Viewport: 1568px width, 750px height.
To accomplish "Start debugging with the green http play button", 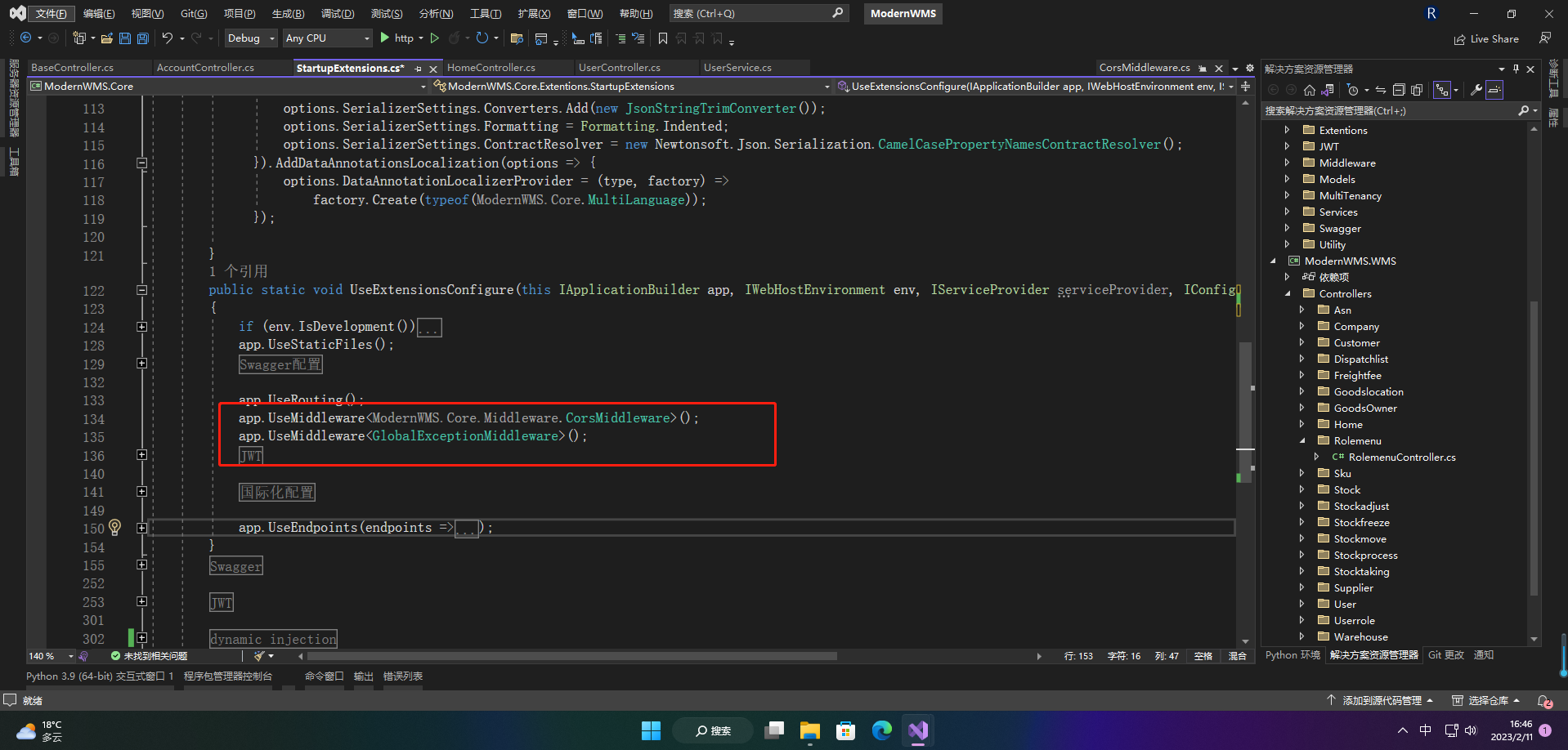I will coord(396,38).
